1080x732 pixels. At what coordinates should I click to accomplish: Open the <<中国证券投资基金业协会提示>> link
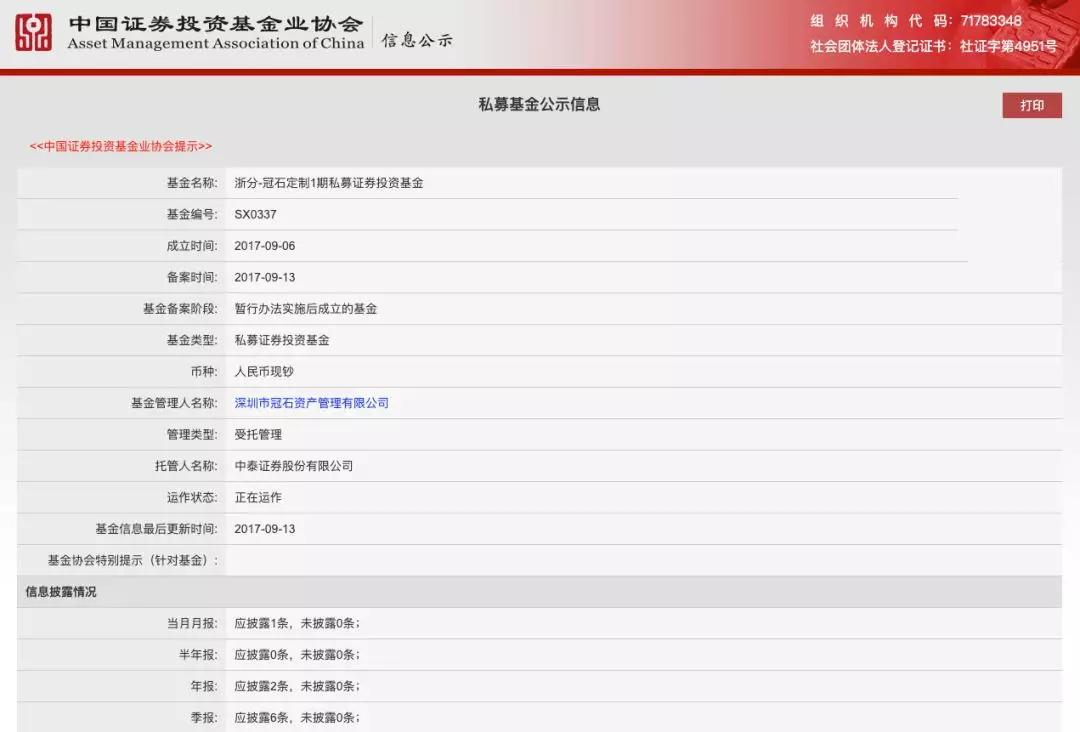[121, 146]
